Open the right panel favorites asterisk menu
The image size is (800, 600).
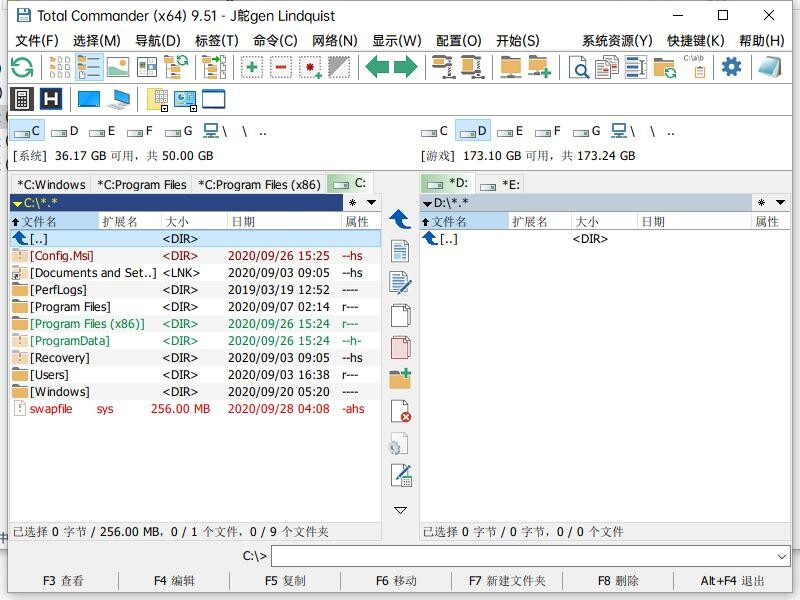[761, 203]
